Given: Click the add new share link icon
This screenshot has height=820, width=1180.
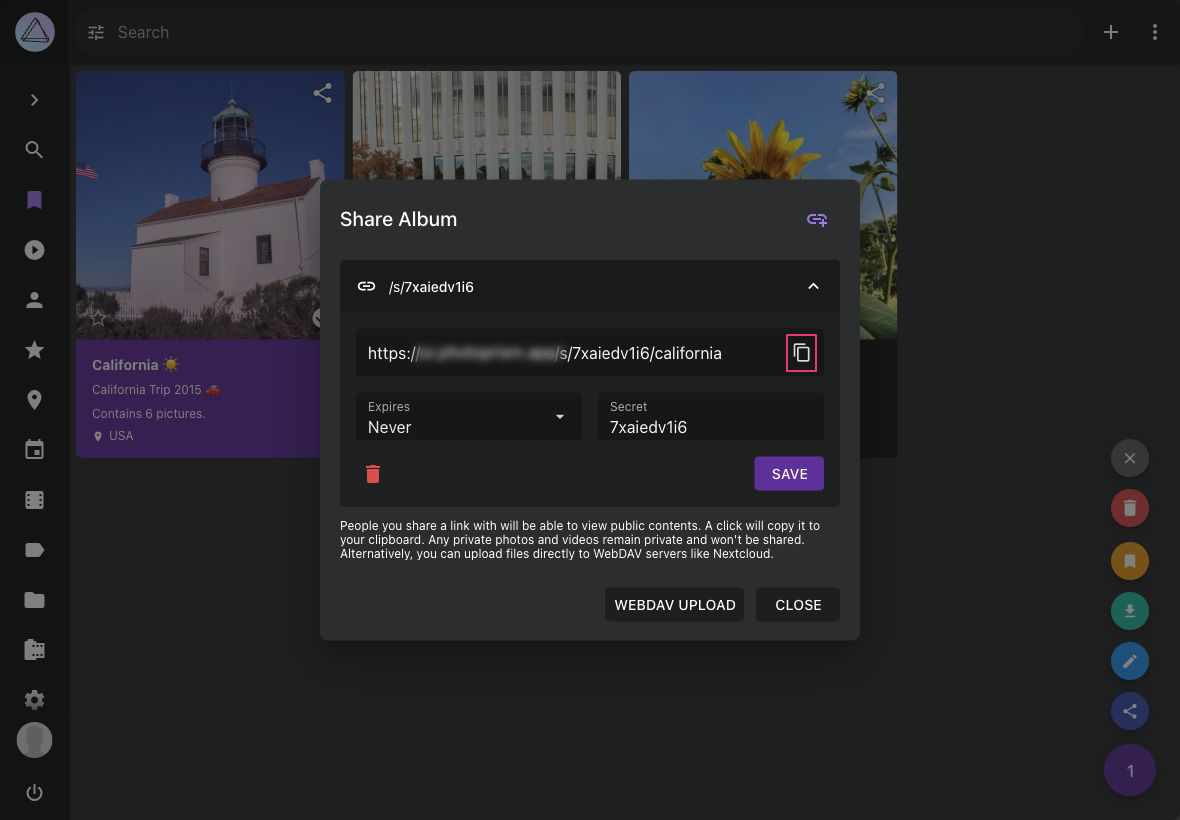Looking at the screenshot, I should (x=817, y=219).
